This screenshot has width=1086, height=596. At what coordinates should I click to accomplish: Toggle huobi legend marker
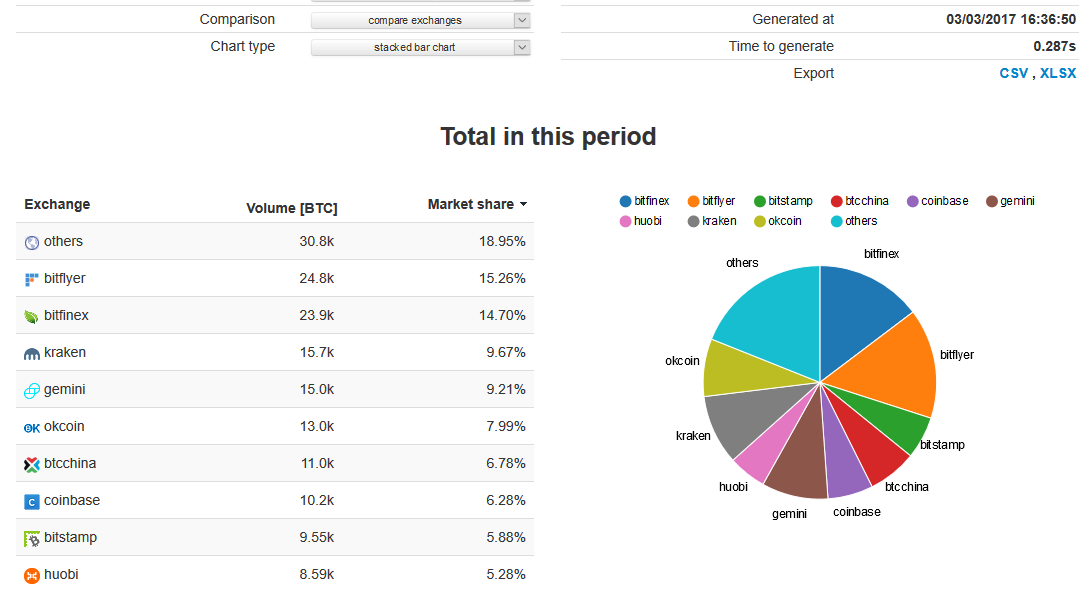[x=625, y=222]
